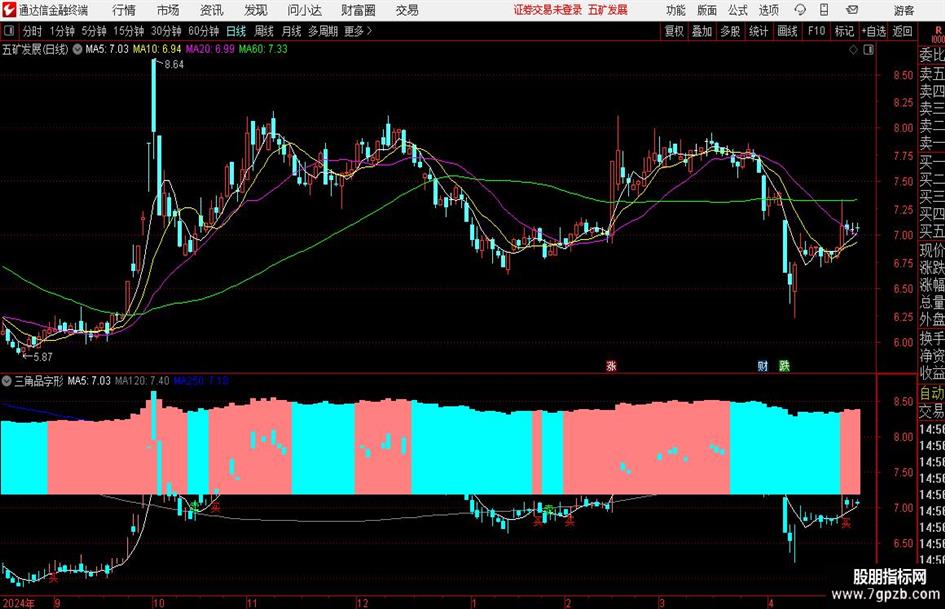This screenshot has width=945, height=609.
Task: Click the MA60: 7.33 green label
Action: pos(263,49)
